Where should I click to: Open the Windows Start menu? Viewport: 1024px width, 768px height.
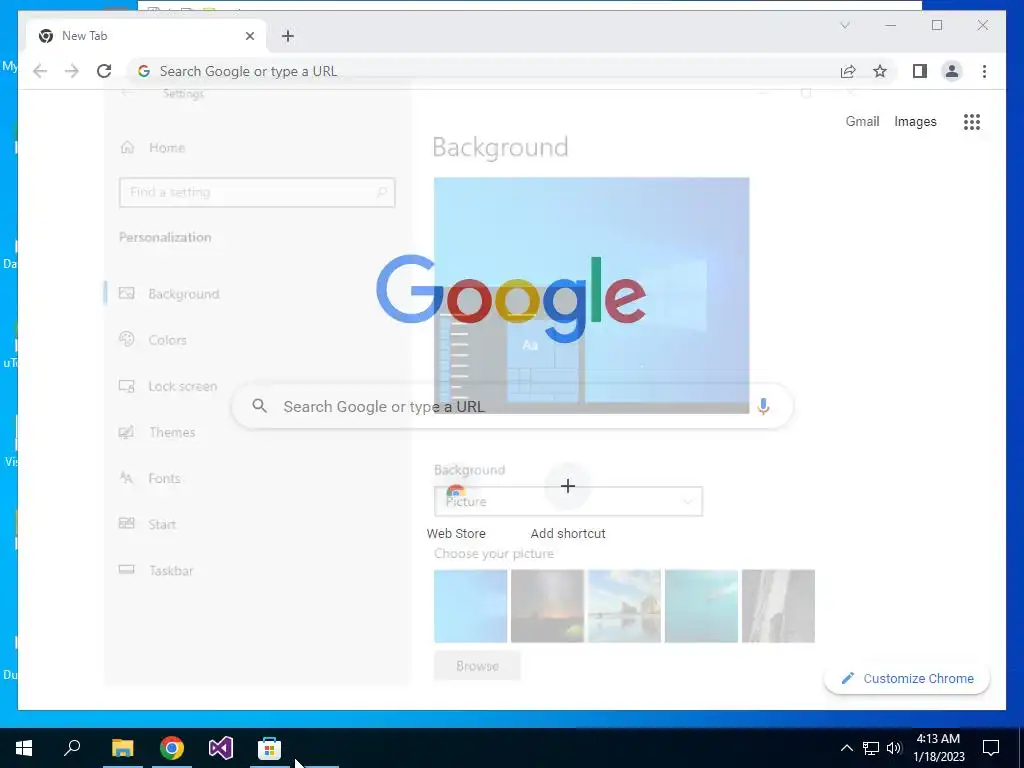pos(24,748)
